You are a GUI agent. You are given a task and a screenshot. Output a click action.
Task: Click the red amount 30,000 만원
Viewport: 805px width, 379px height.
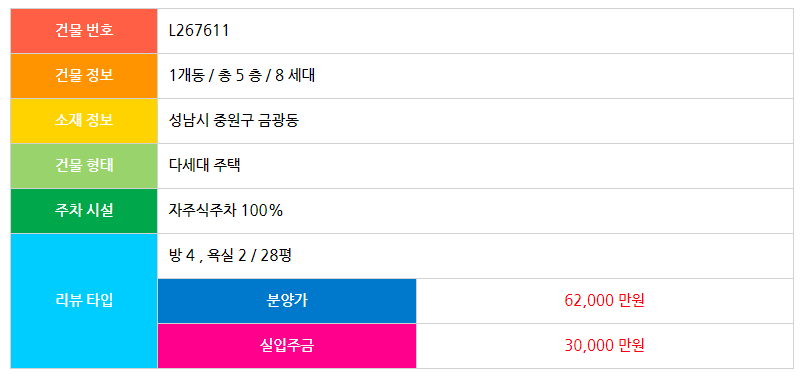tap(604, 346)
